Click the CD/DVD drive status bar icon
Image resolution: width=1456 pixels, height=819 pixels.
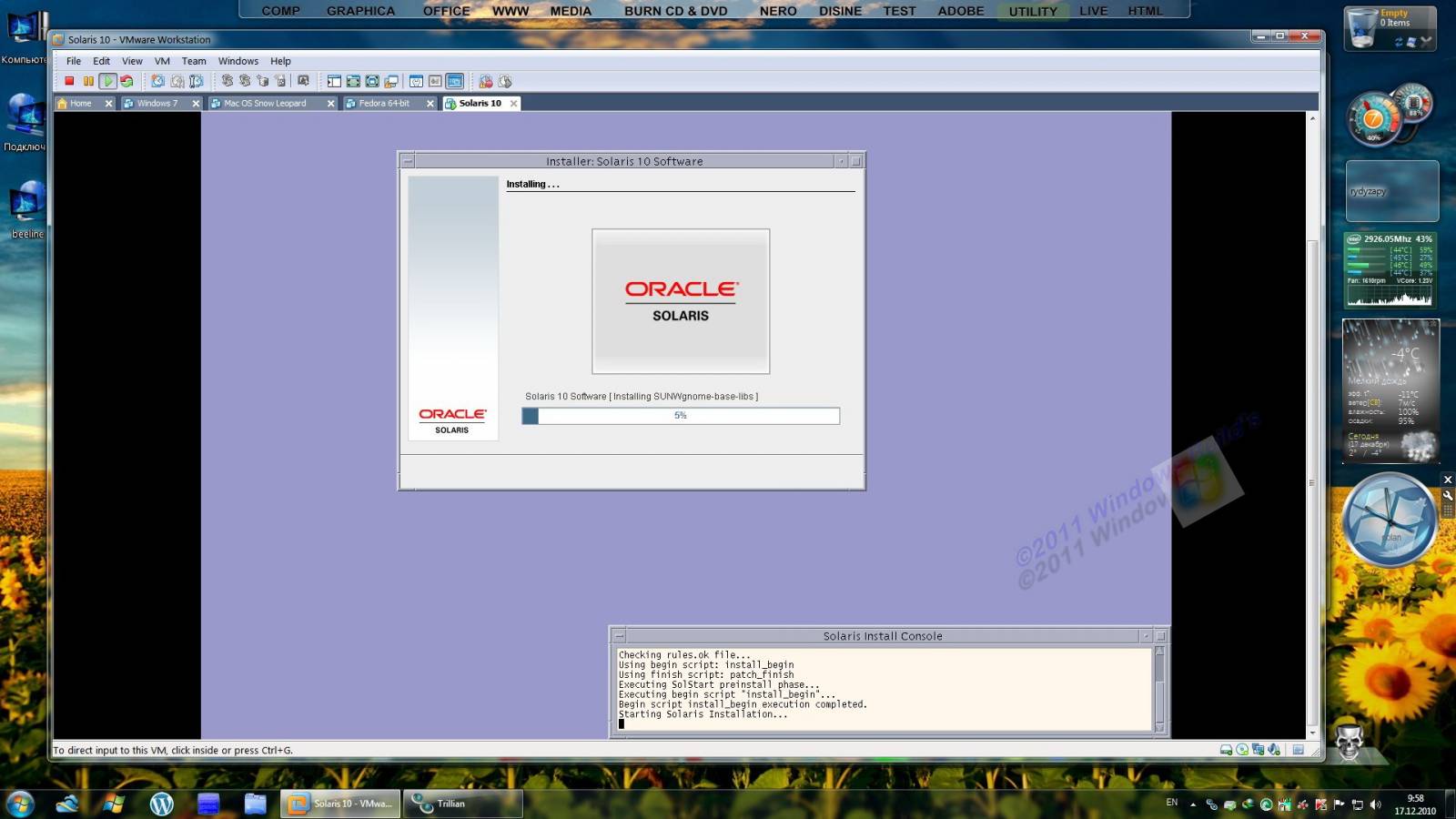click(1242, 750)
